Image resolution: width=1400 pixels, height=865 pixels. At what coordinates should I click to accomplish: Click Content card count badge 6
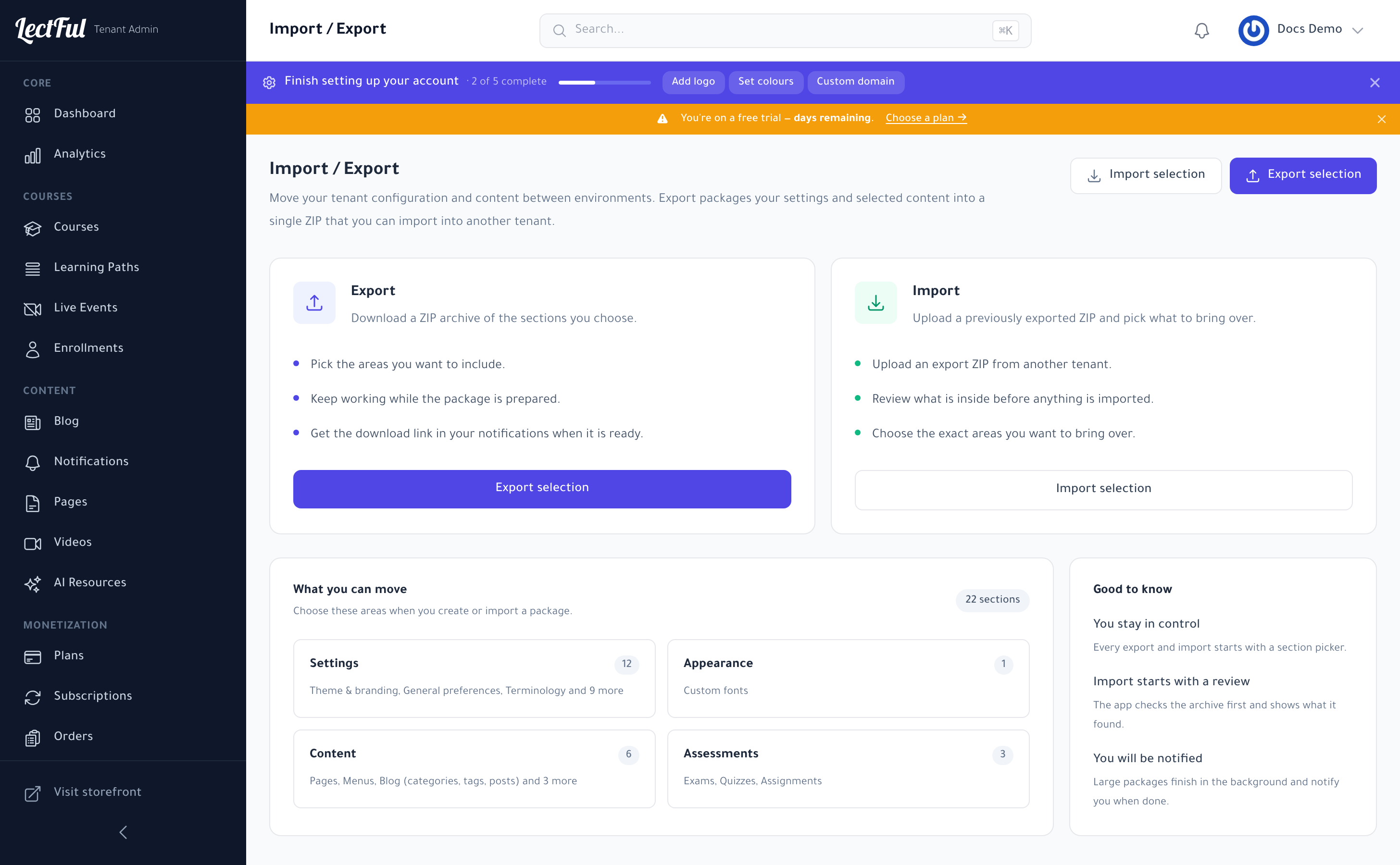click(628, 754)
